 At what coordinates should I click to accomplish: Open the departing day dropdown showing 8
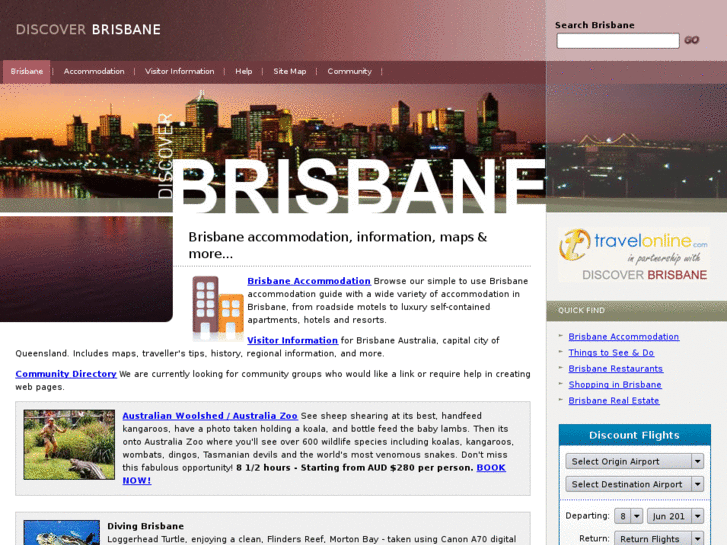click(x=628, y=516)
